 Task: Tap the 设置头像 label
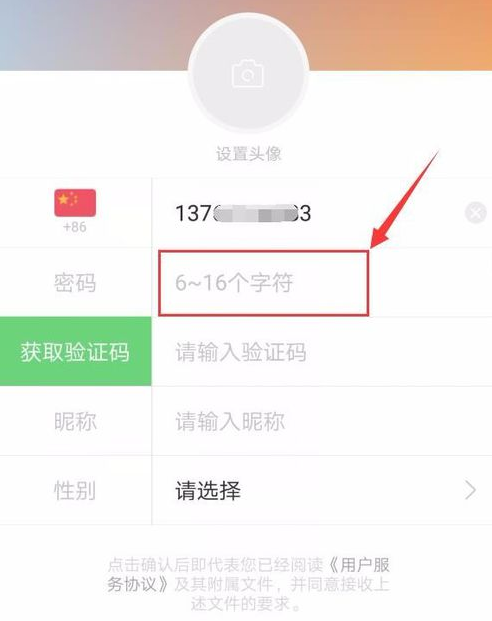(249, 154)
